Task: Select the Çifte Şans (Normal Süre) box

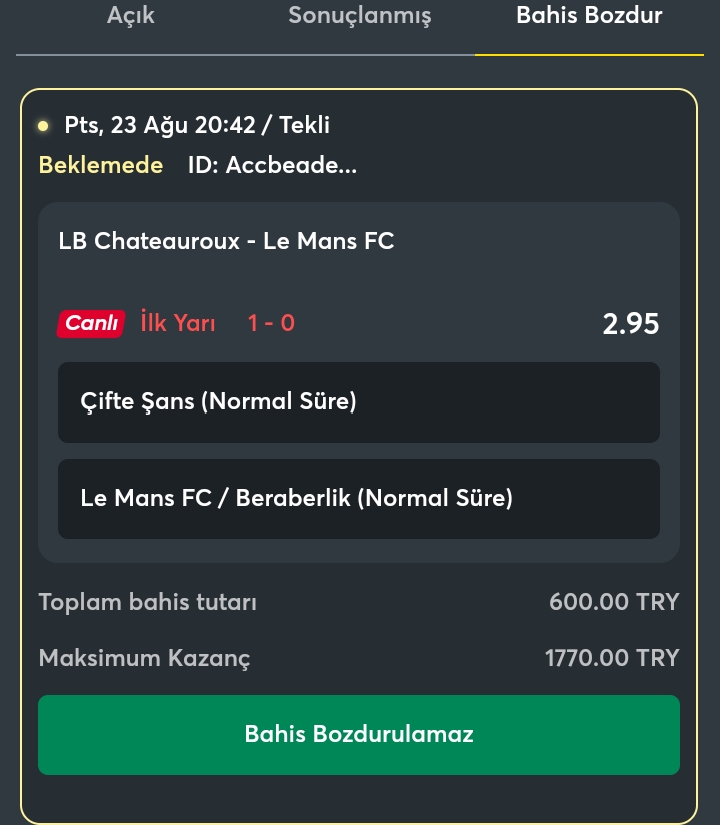Action: pos(359,402)
